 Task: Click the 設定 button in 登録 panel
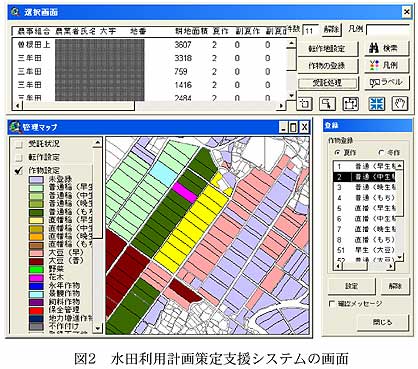[x=352, y=286]
